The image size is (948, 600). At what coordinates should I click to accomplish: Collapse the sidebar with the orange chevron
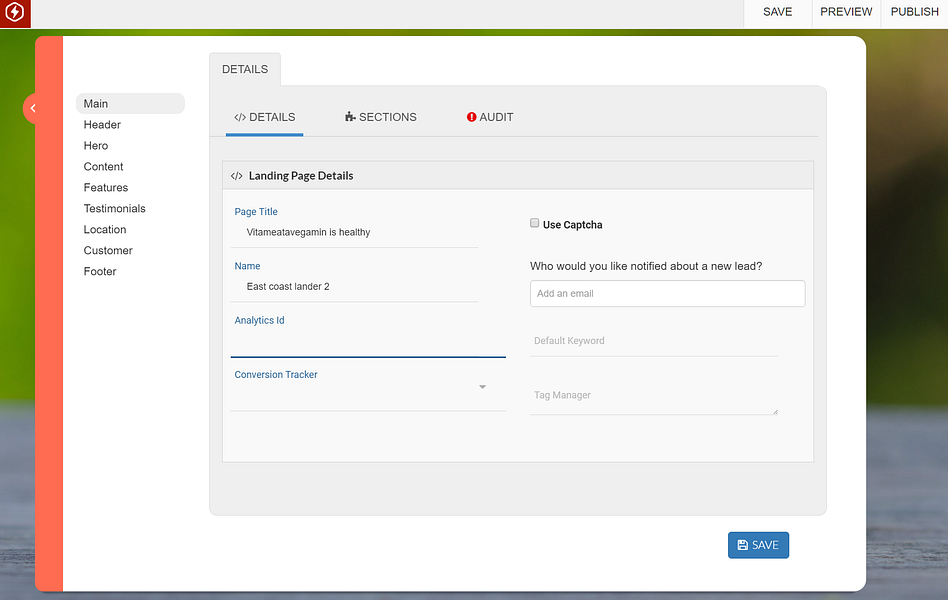click(x=33, y=108)
